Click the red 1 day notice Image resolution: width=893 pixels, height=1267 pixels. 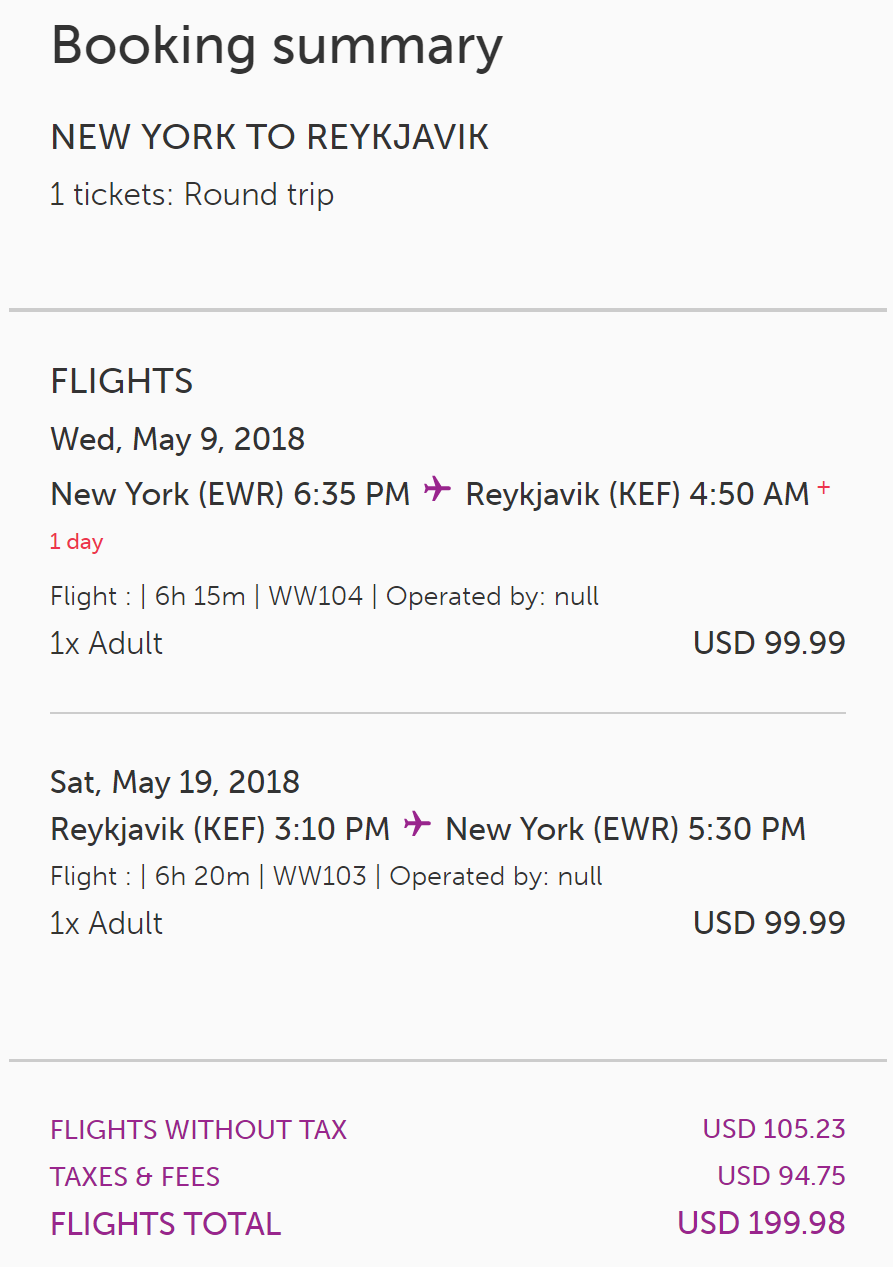click(76, 542)
